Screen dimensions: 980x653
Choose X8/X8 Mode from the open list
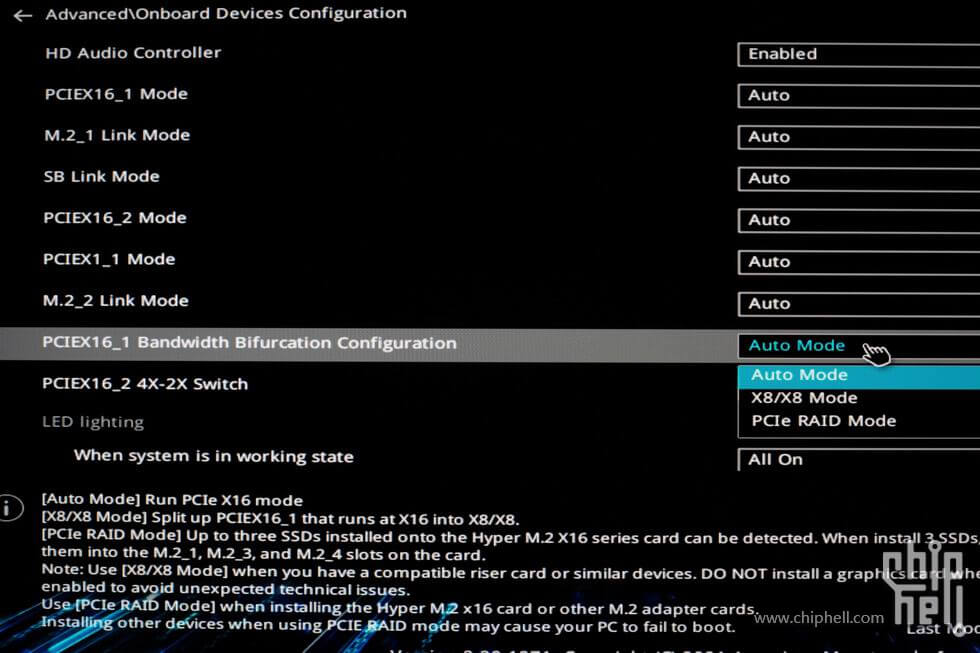point(804,398)
